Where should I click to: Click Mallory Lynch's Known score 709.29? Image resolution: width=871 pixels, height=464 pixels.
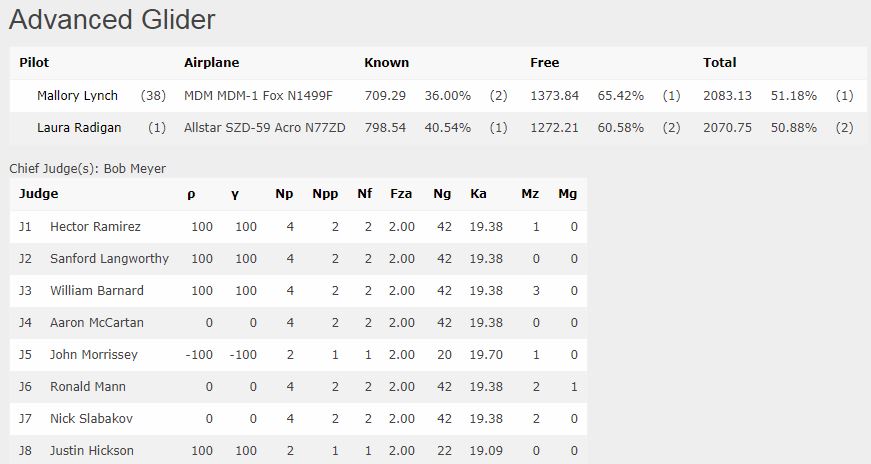(x=385, y=96)
